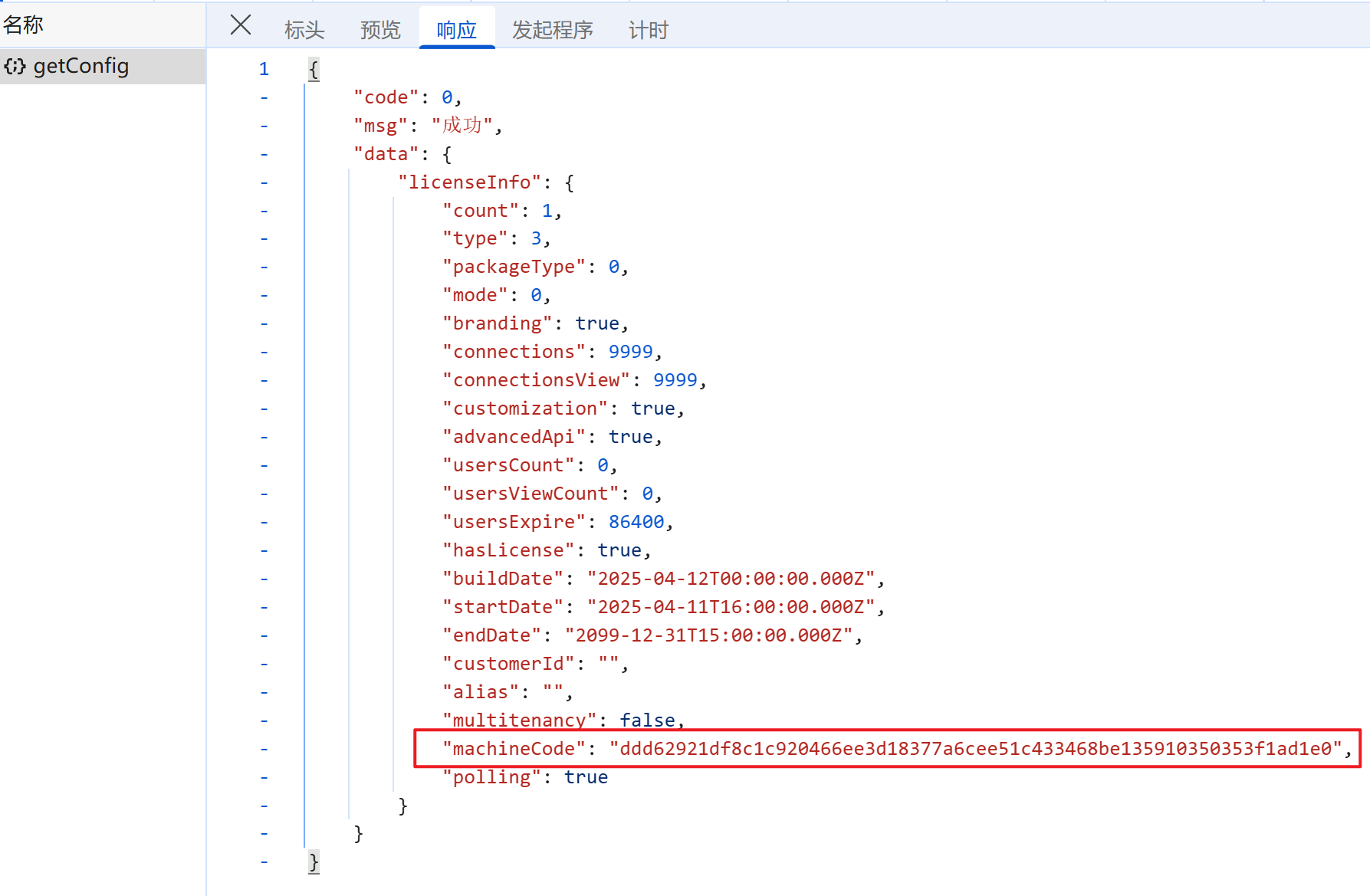Collapse the fold marker beside the "data" line
The image size is (1370, 896).
coord(264,154)
